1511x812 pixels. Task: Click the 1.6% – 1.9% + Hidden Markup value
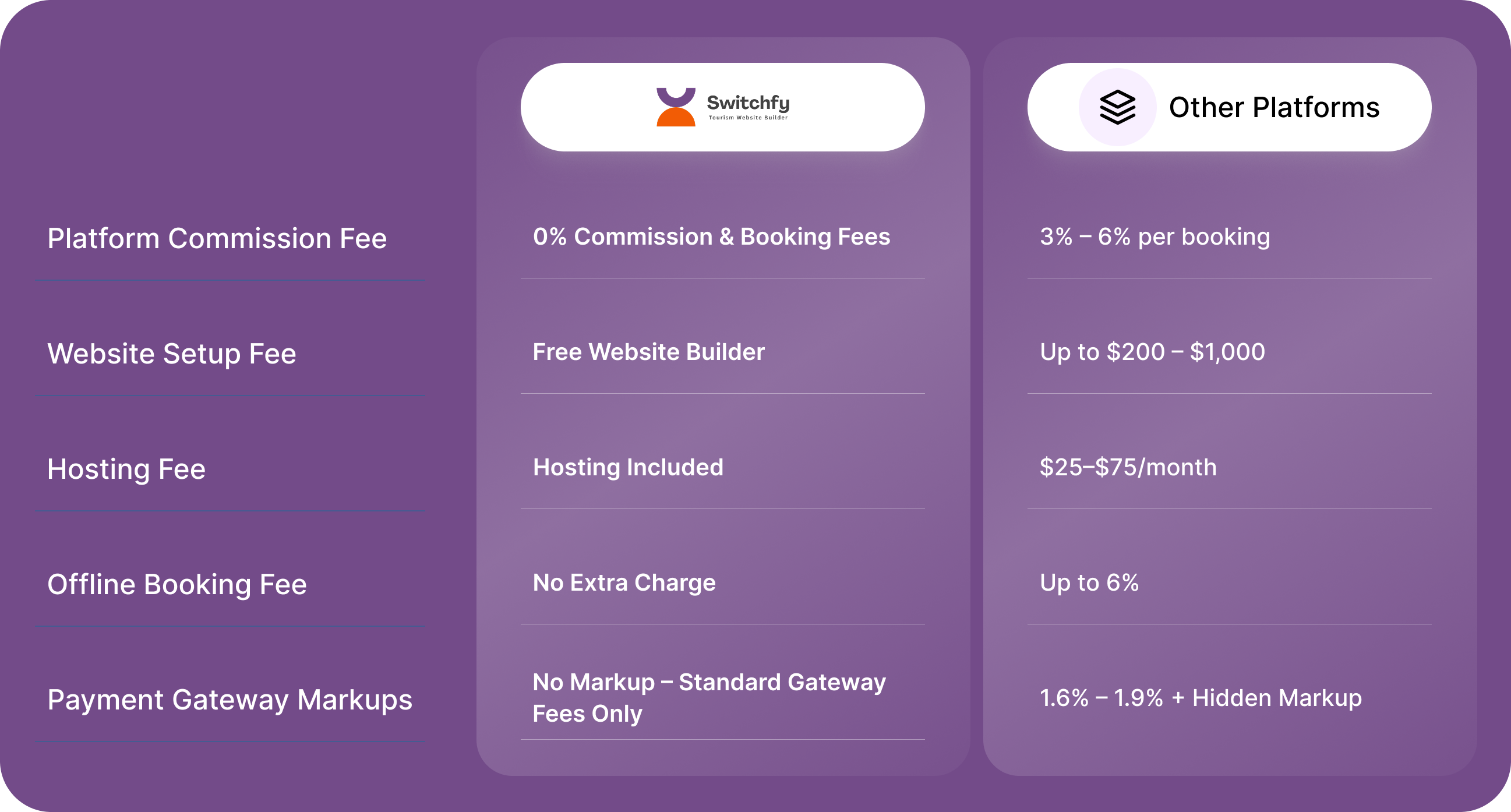pos(1200,698)
